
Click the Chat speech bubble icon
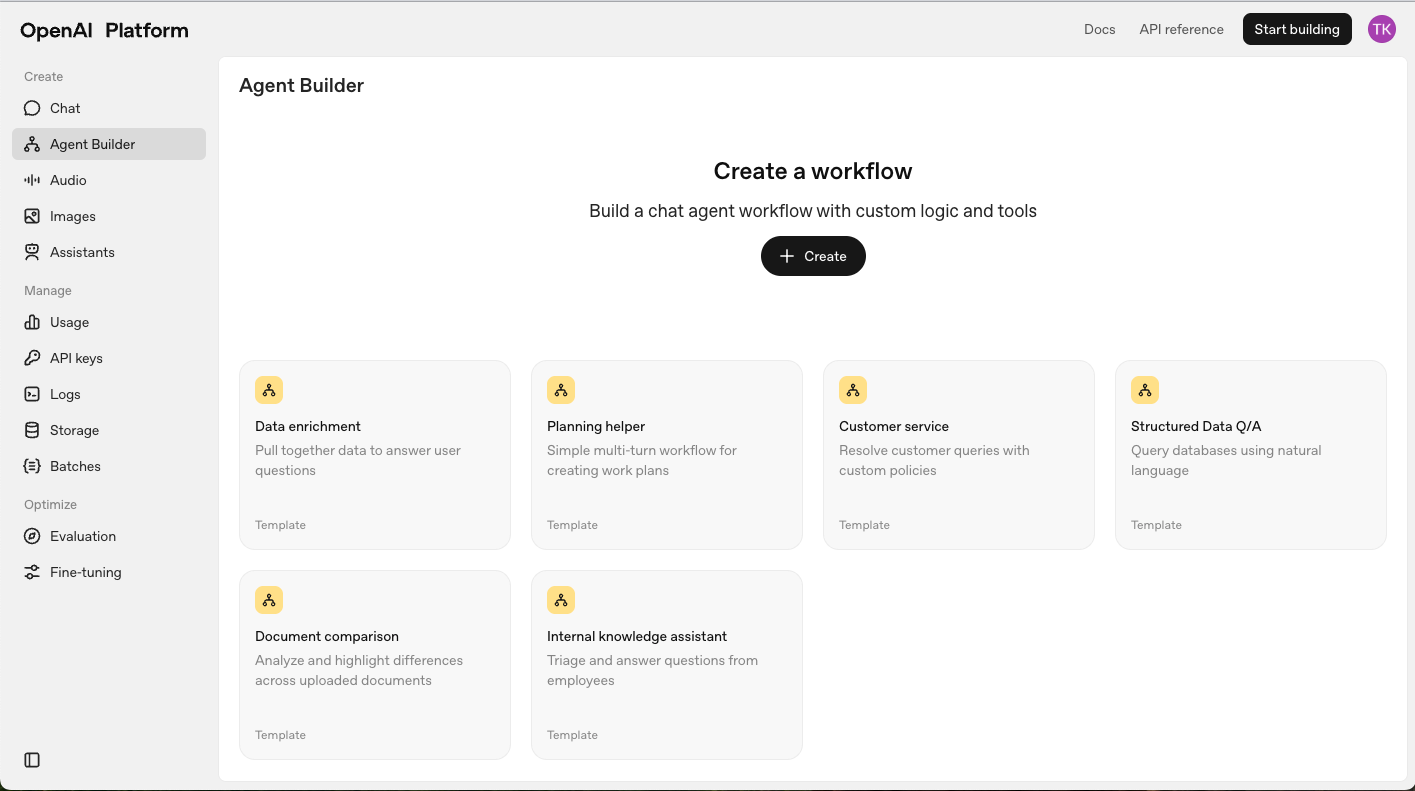click(32, 108)
